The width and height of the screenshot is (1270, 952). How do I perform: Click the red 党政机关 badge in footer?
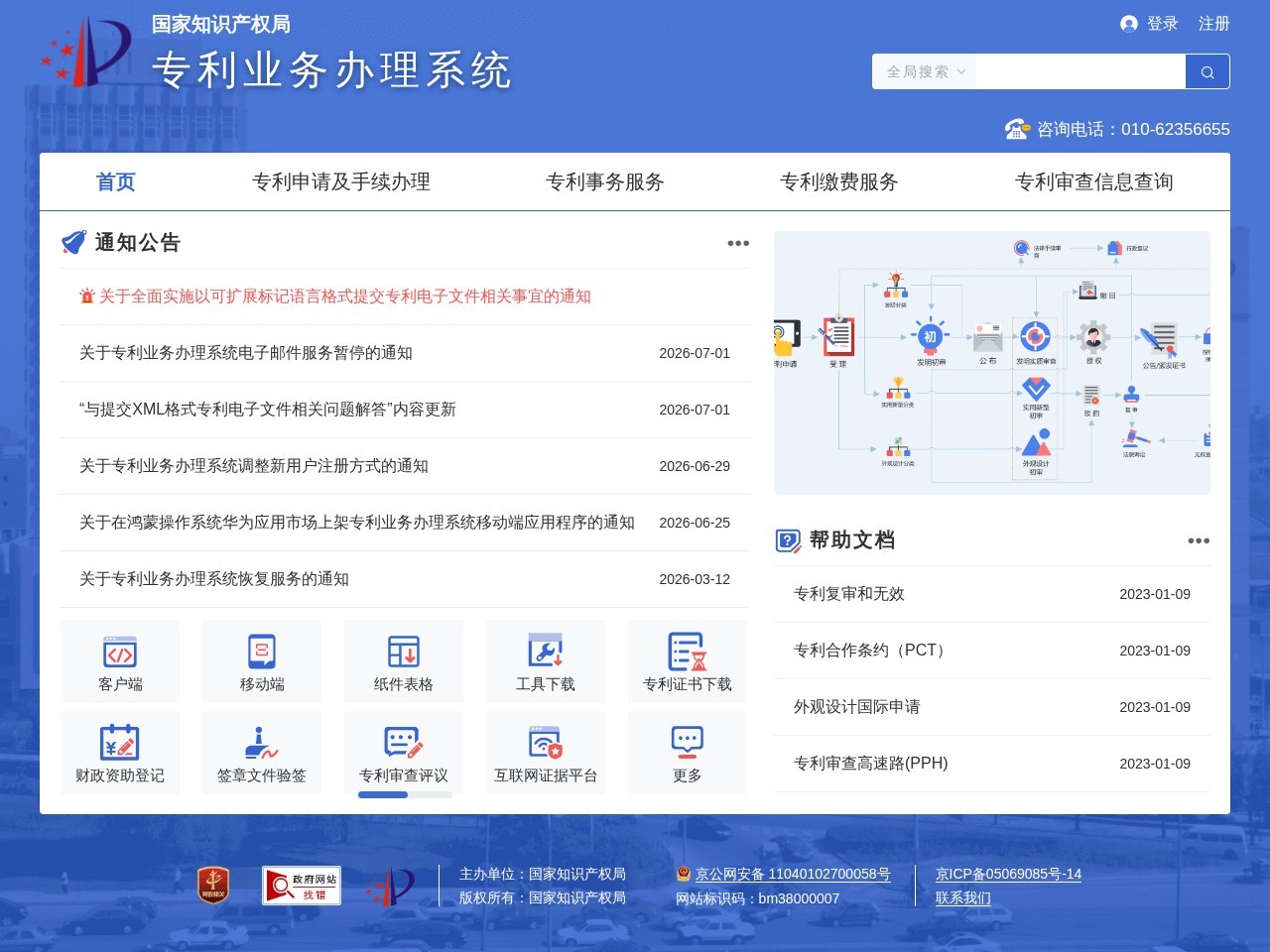point(213,885)
